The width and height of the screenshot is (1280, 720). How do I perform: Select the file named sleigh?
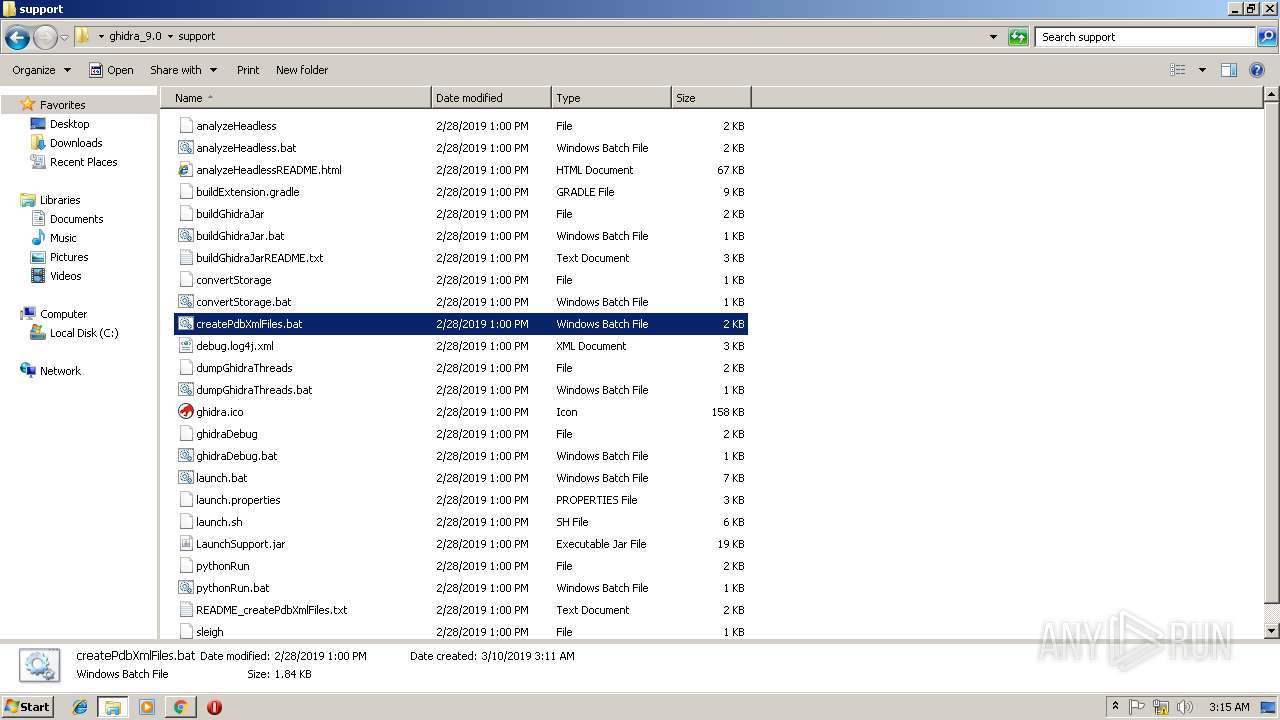pyautogui.click(x=210, y=632)
